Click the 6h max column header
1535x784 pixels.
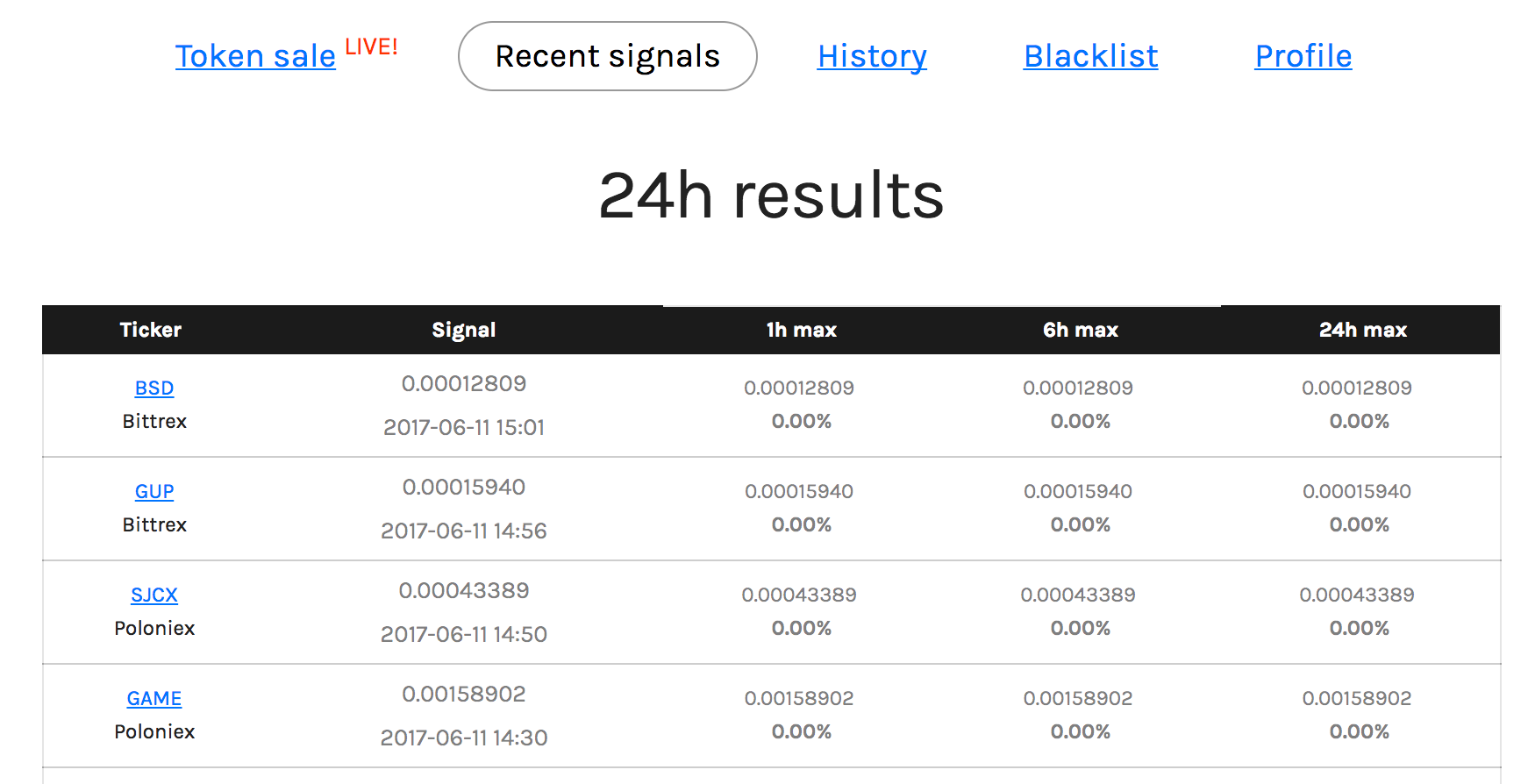pos(1080,330)
